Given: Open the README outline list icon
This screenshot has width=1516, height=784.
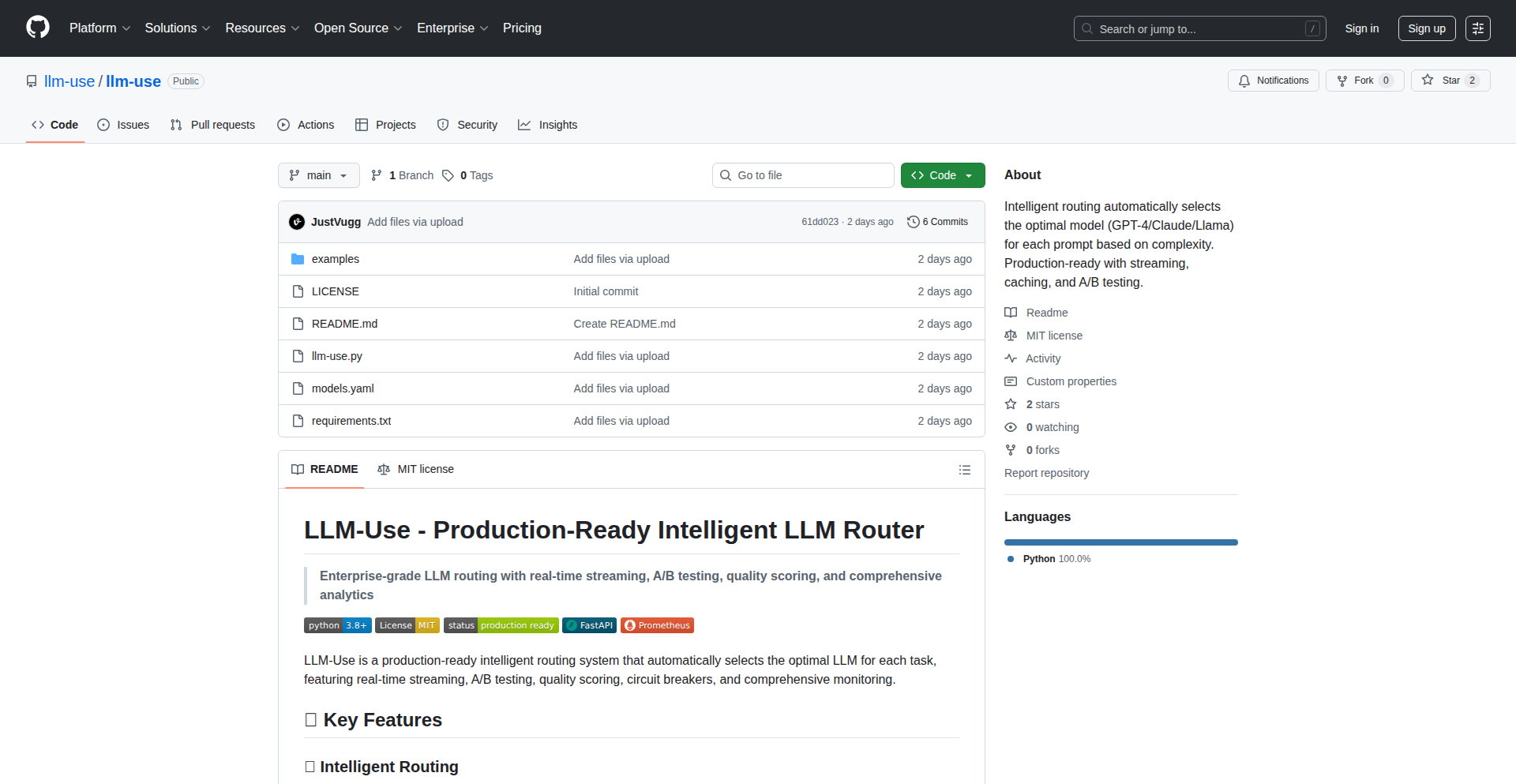Looking at the screenshot, I should [964, 470].
